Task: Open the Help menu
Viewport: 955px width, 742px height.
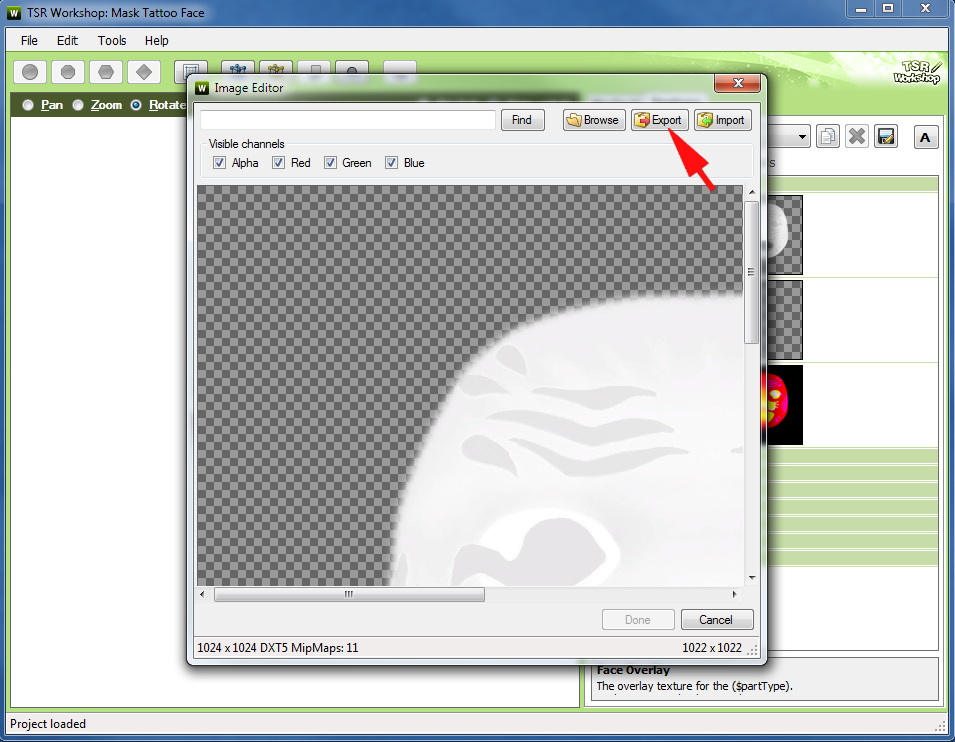Action: (157, 41)
